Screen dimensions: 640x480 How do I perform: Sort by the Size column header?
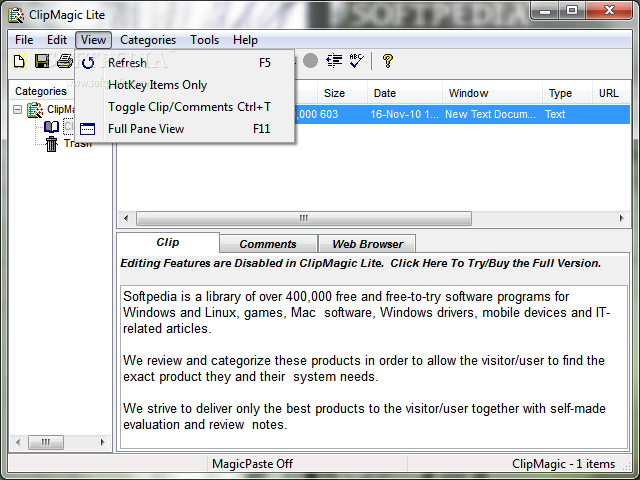tap(342, 93)
